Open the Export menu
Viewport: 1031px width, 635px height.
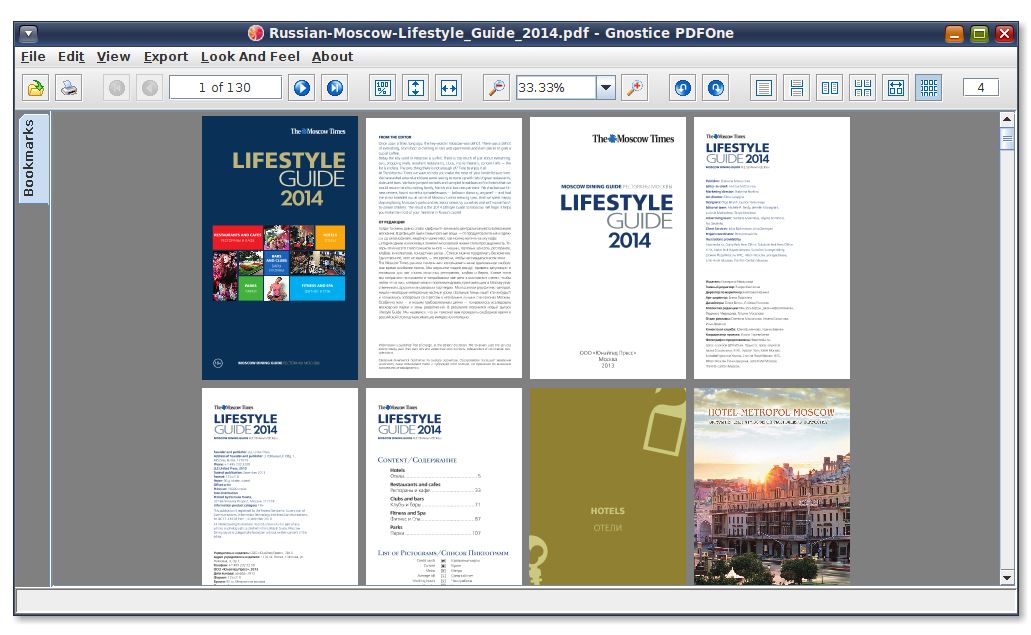(166, 57)
